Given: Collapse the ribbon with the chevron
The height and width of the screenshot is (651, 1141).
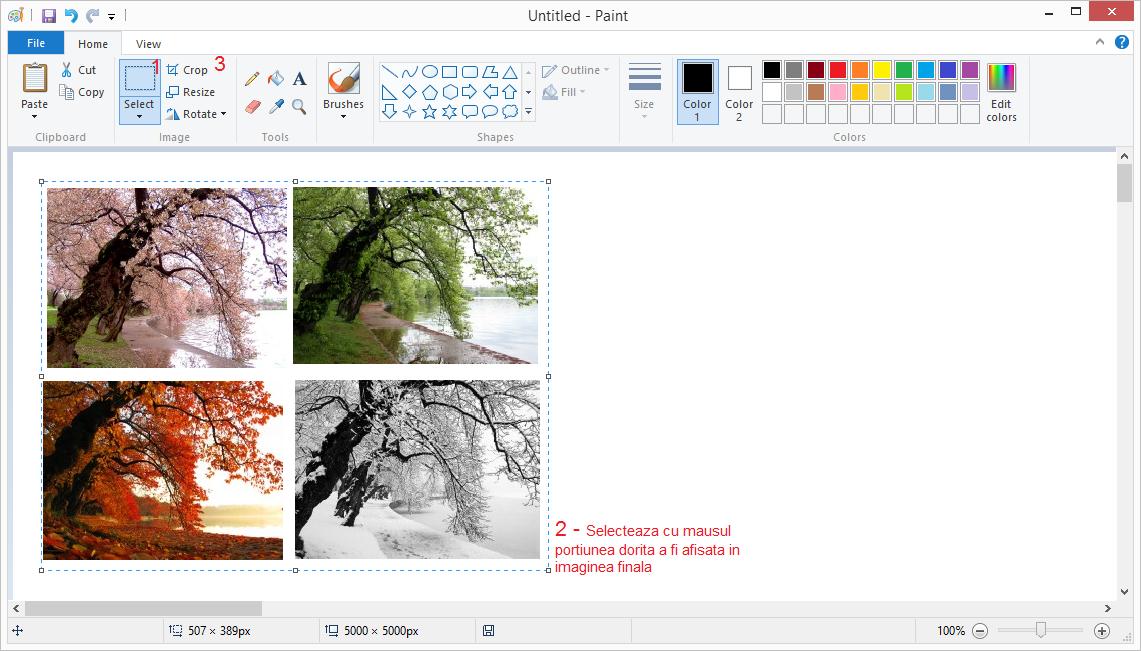Looking at the screenshot, I should [x=1100, y=42].
